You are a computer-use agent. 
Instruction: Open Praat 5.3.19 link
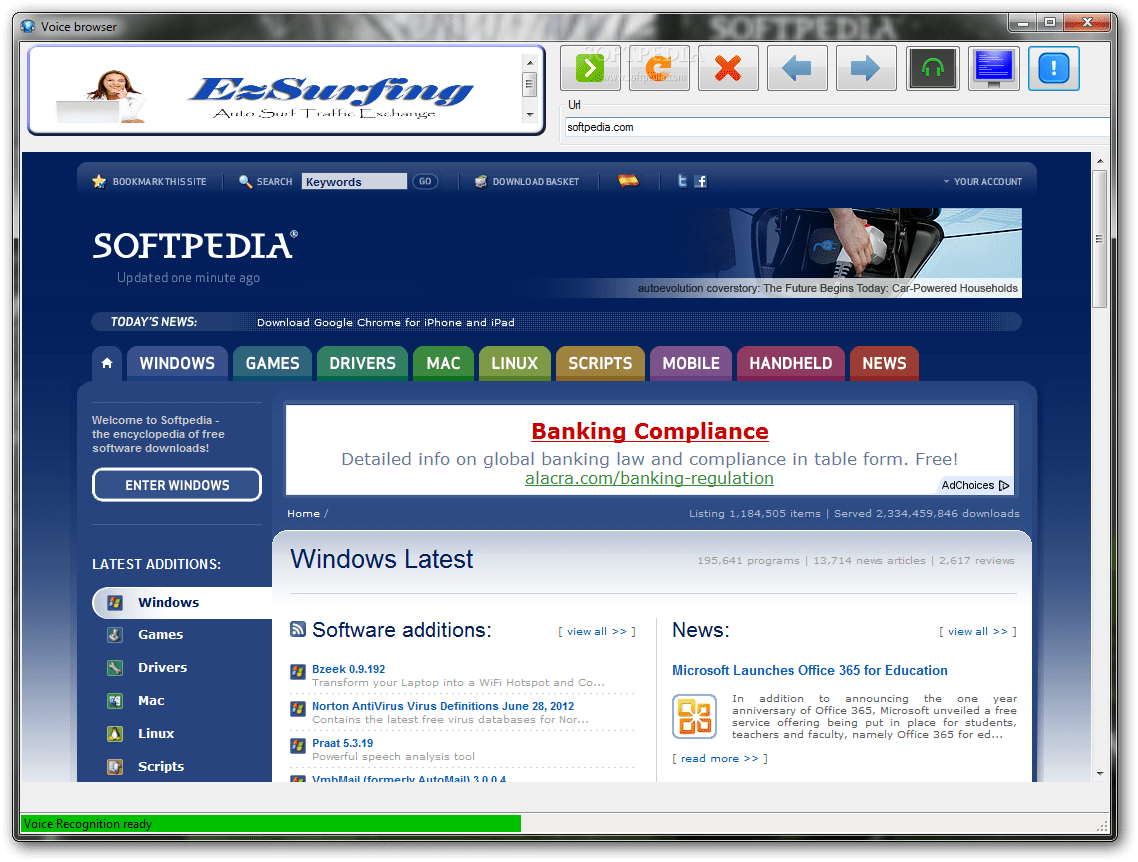(343, 743)
